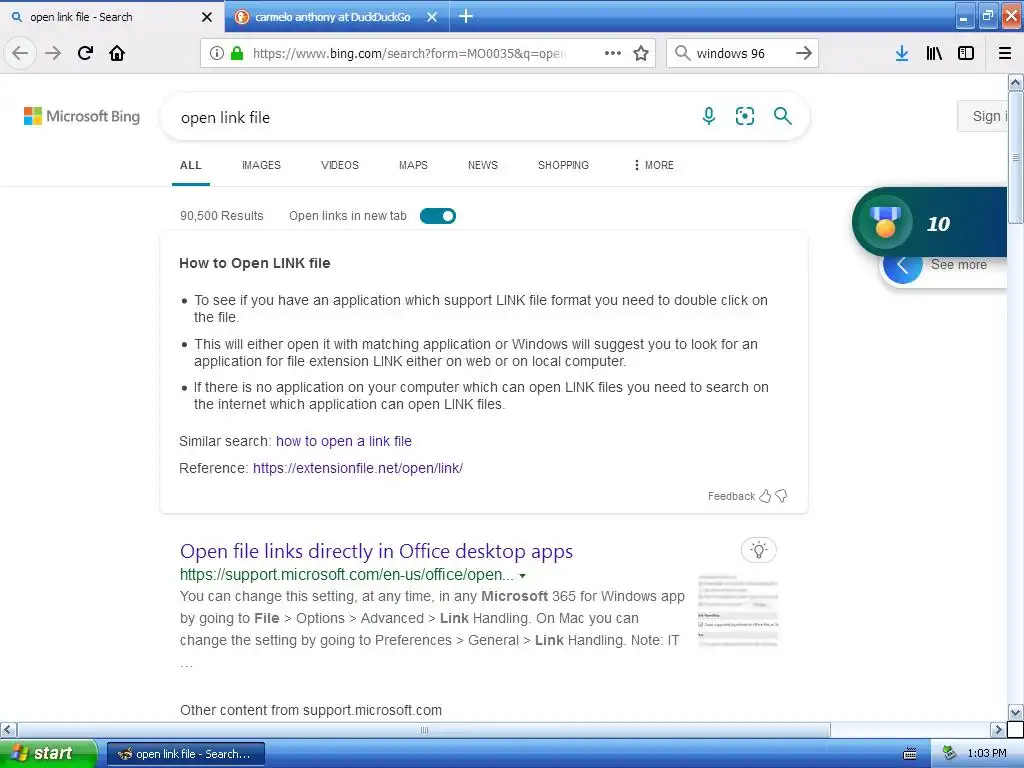Open the Windows start menu
Image resolution: width=1024 pixels, height=768 pixels.
coord(48,754)
